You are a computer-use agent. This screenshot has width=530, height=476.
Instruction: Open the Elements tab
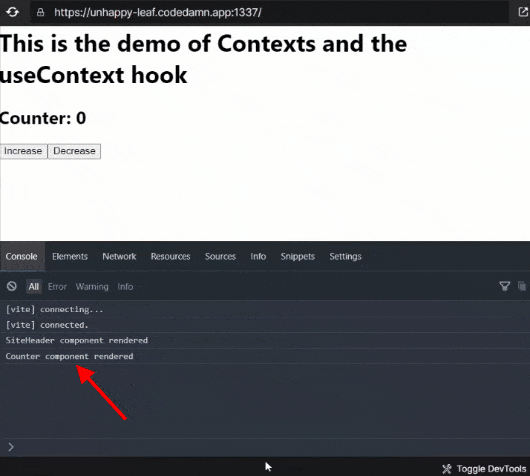[70, 256]
